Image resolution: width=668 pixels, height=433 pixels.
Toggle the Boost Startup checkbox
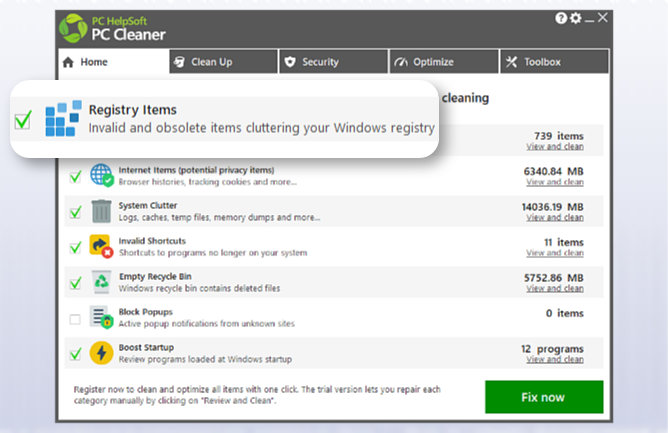click(75, 354)
